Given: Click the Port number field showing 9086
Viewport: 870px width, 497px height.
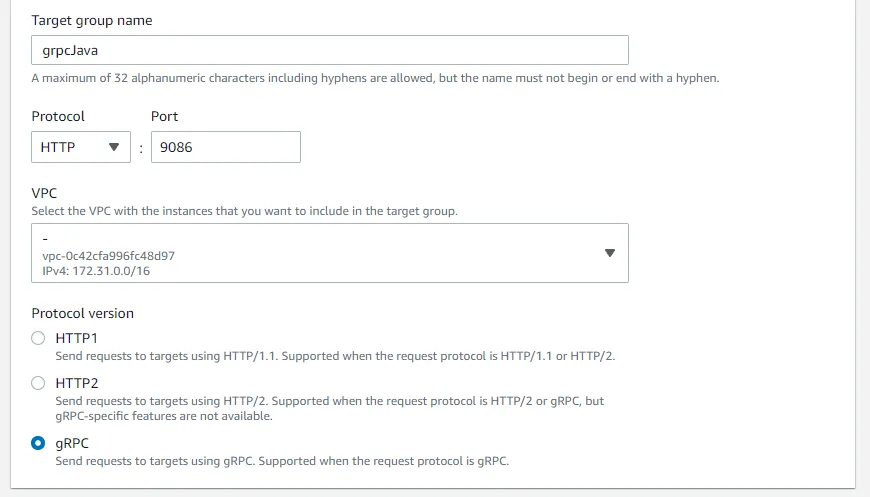Looking at the screenshot, I should click(x=225, y=148).
